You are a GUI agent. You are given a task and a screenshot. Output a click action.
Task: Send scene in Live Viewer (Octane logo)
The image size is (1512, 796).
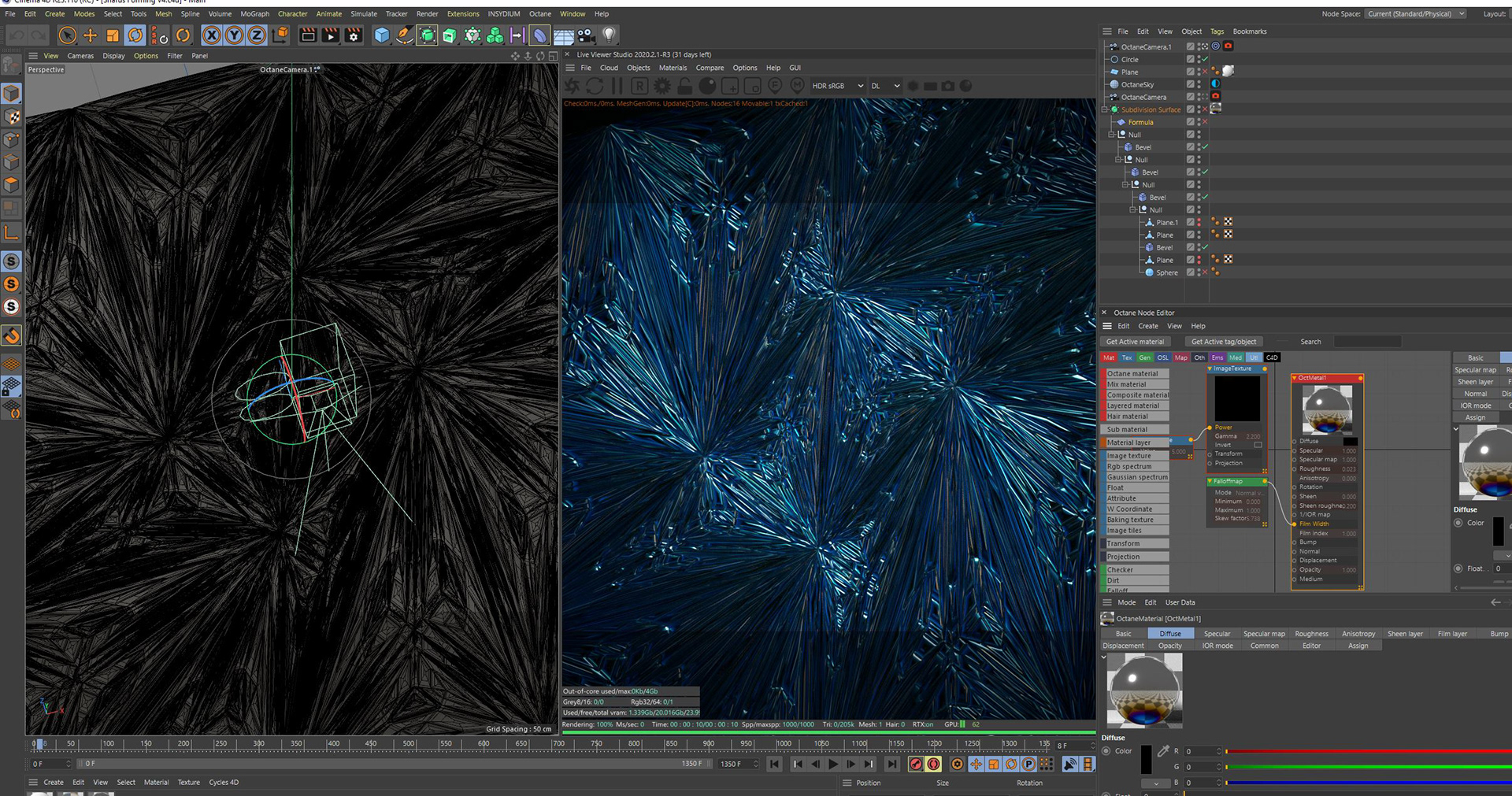[573, 86]
